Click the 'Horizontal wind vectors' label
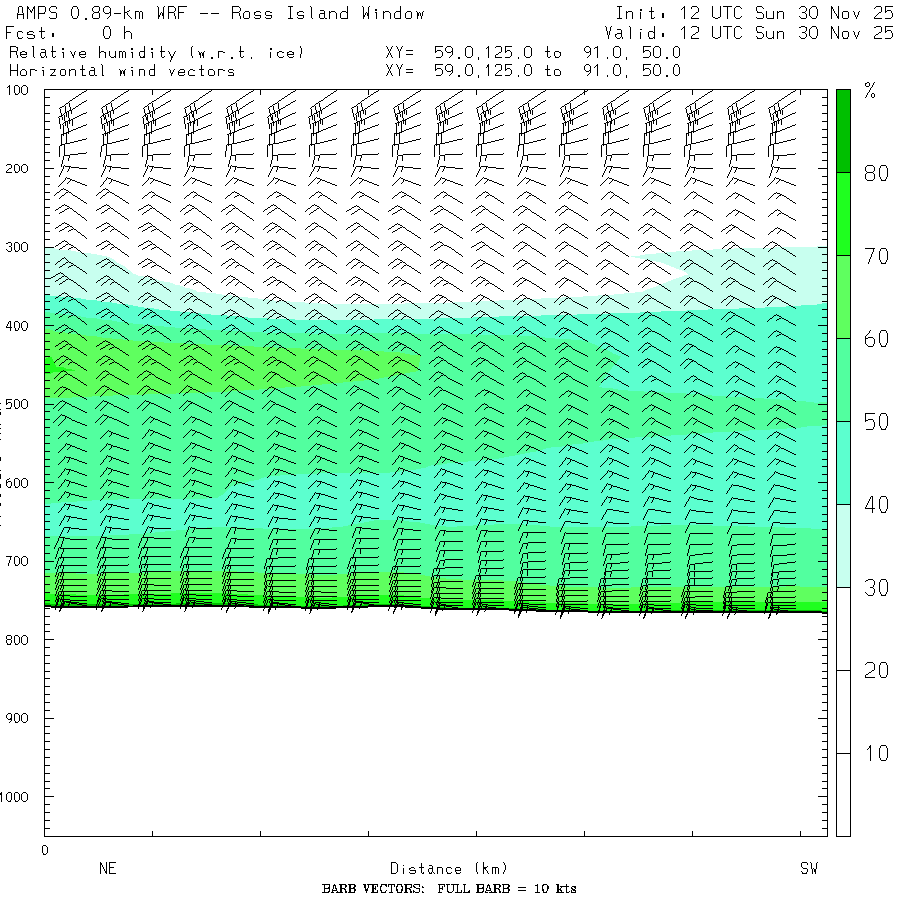The height and width of the screenshot is (900, 900). click(122, 71)
